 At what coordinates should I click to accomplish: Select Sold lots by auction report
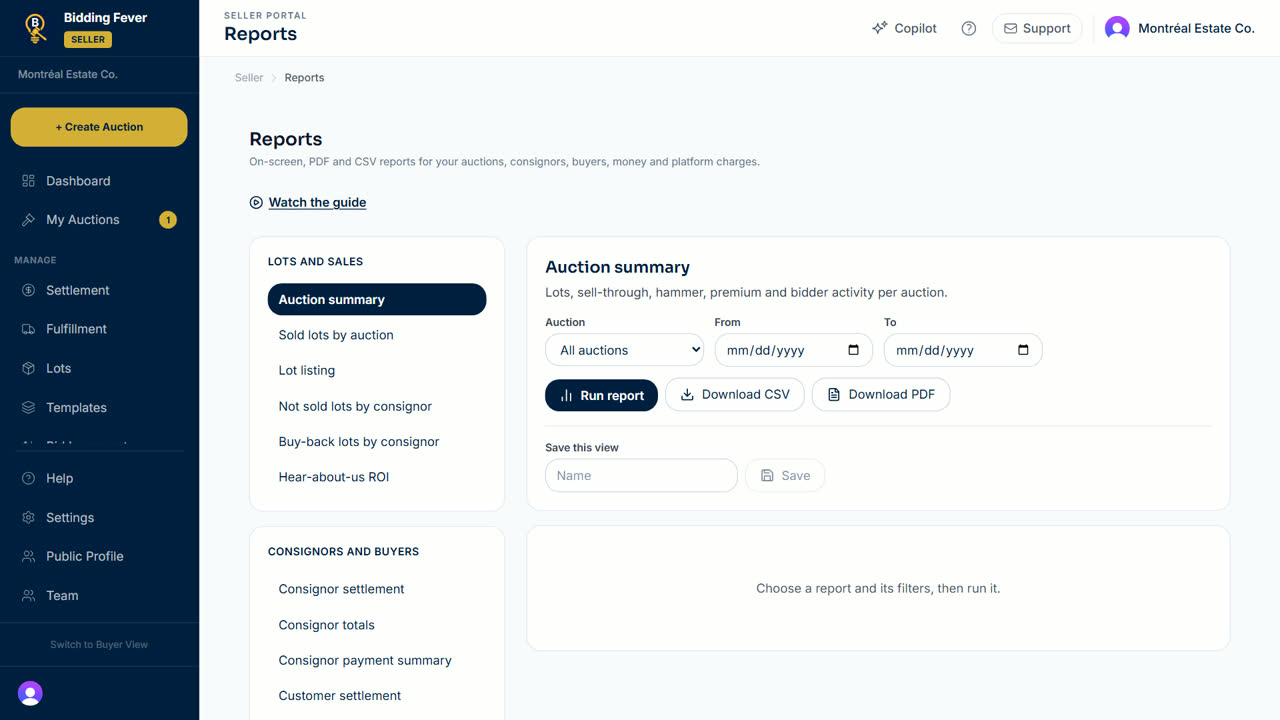377,335
